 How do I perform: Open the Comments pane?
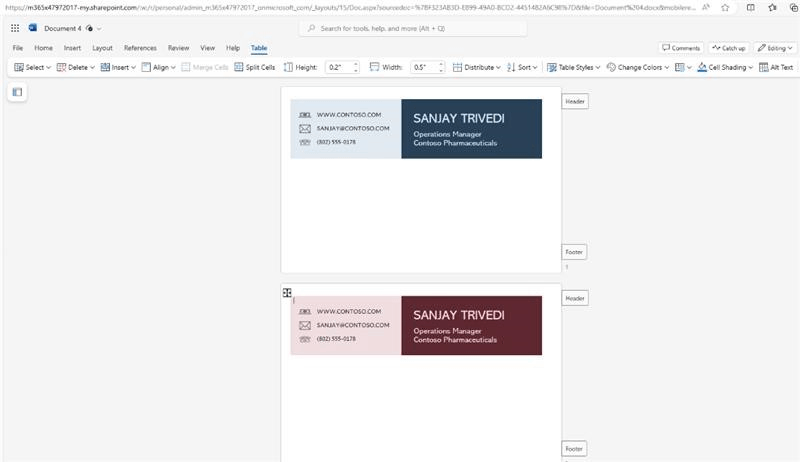click(681, 48)
